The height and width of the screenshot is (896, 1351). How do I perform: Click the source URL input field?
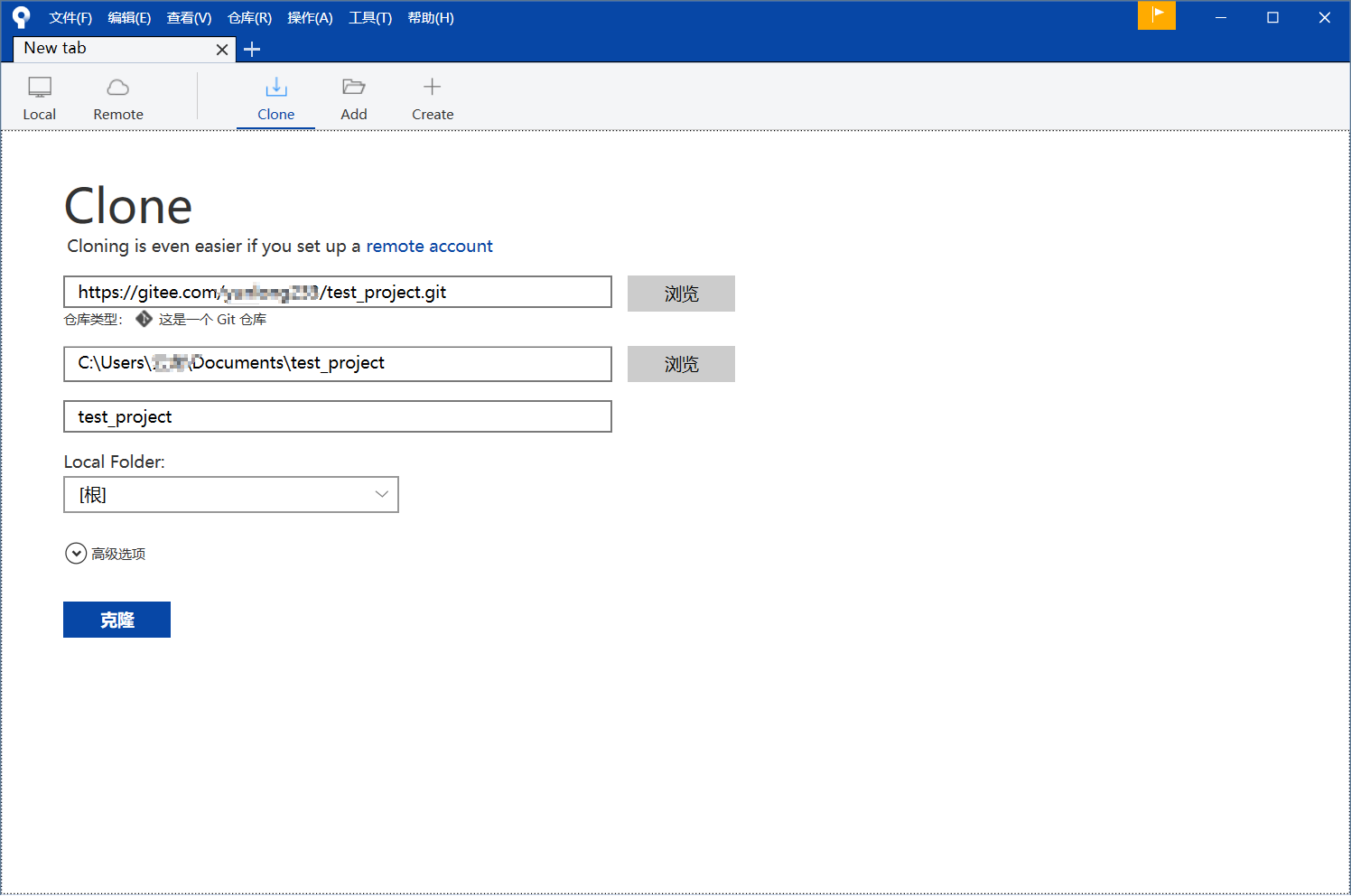click(x=338, y=292)
